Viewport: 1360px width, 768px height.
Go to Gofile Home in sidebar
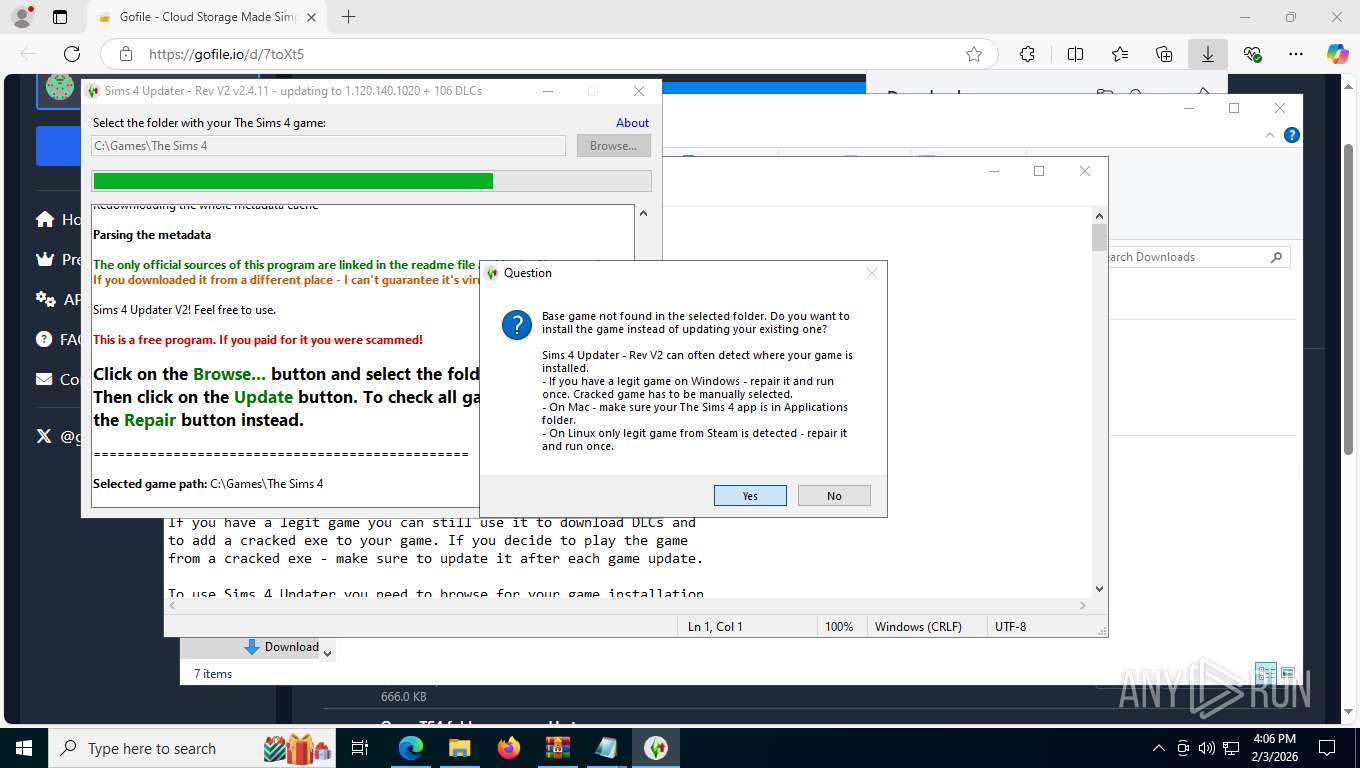click(x=58, y=219)
